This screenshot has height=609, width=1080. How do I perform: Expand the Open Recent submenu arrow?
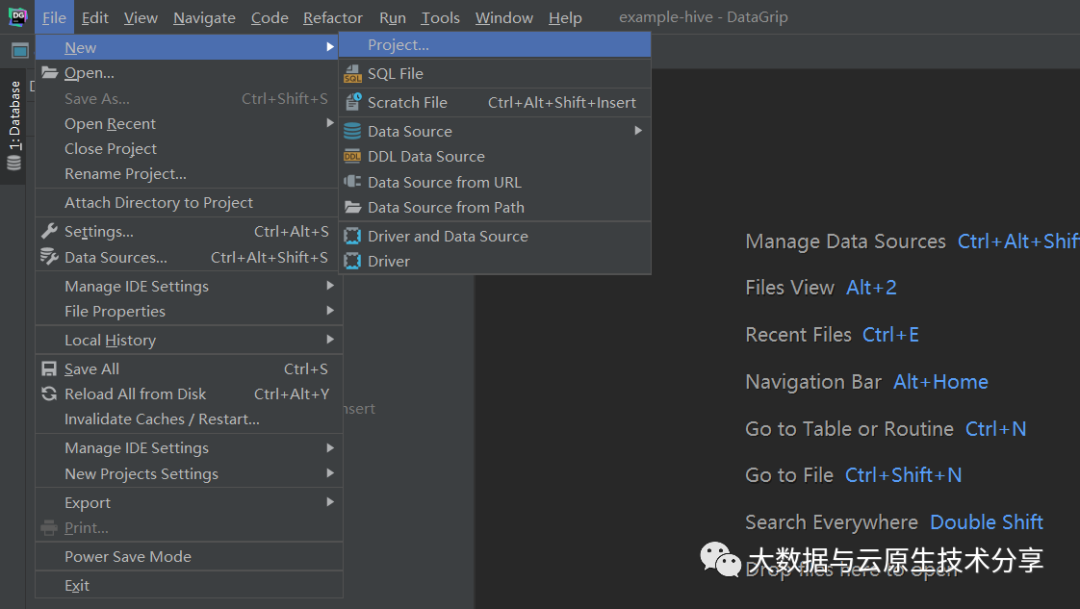click(x=330, y=123)
